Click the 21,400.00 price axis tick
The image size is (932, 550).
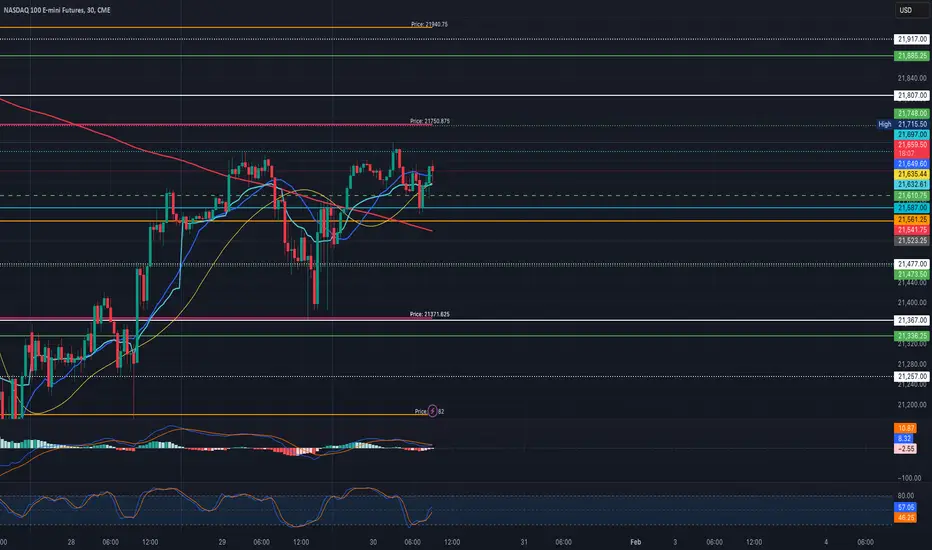point(912,303)
